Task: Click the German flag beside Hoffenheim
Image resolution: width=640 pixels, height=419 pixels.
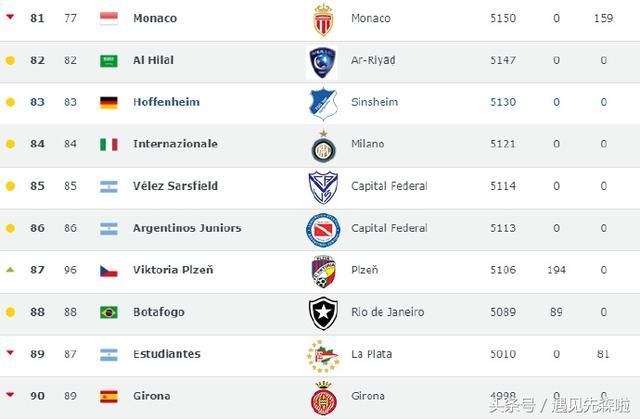Action: click(109, 102)
